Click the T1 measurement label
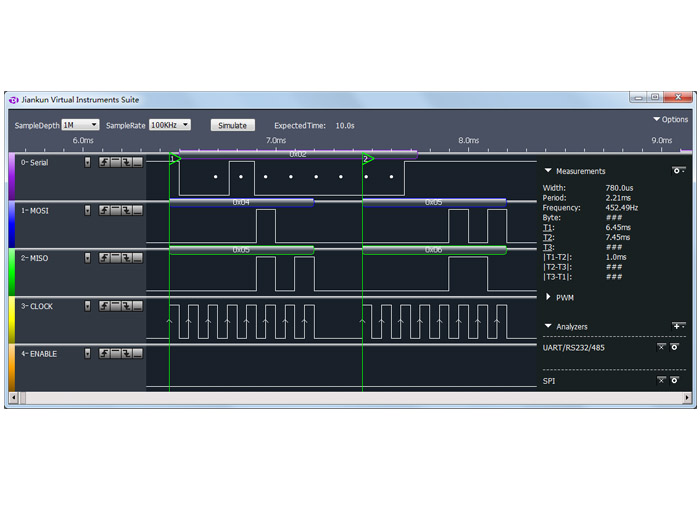Image resolution: width=700 pixels, height=525 pixels. click(548, 227)
